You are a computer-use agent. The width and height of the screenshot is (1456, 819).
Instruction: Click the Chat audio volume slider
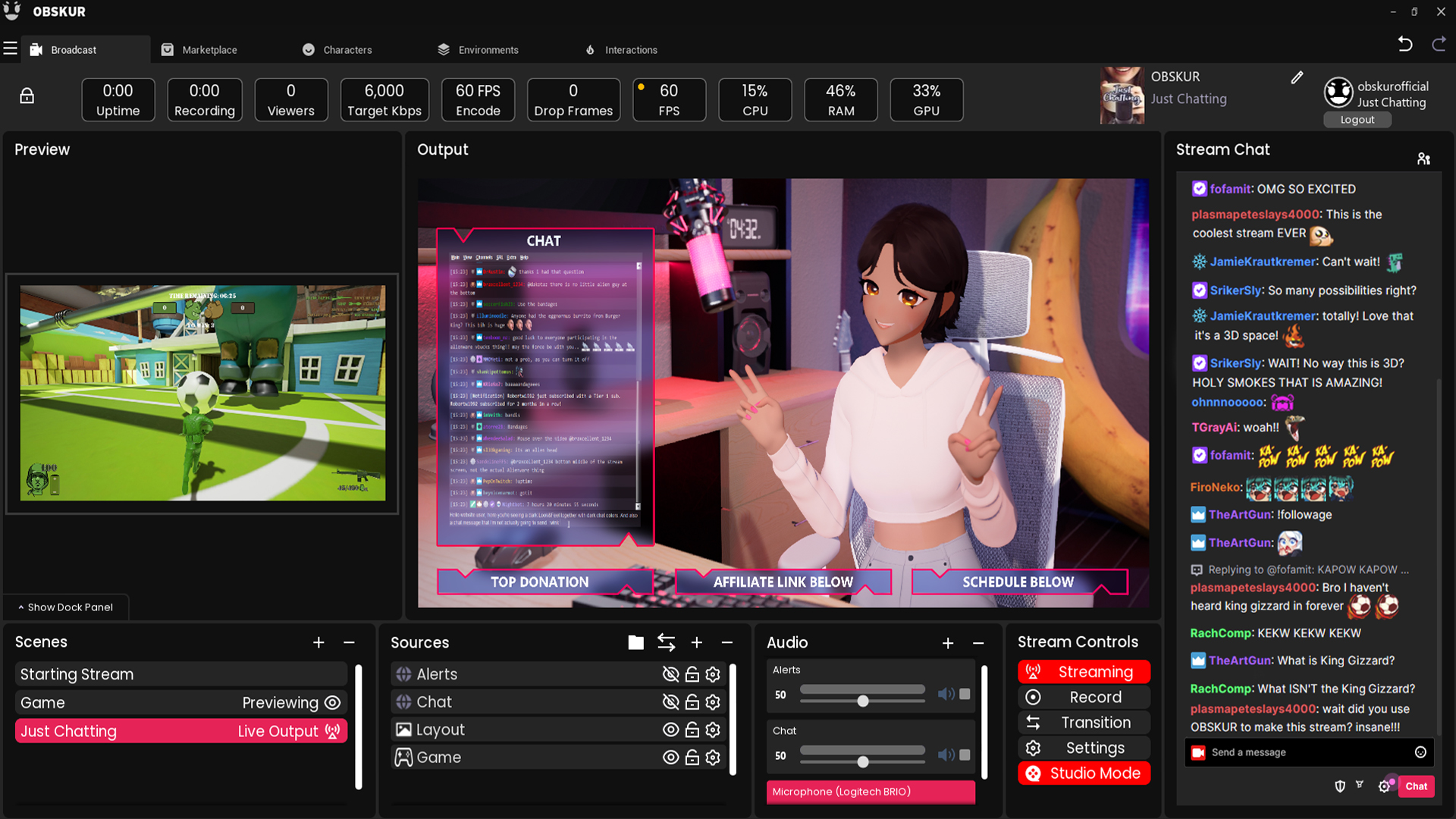point(862,761)
